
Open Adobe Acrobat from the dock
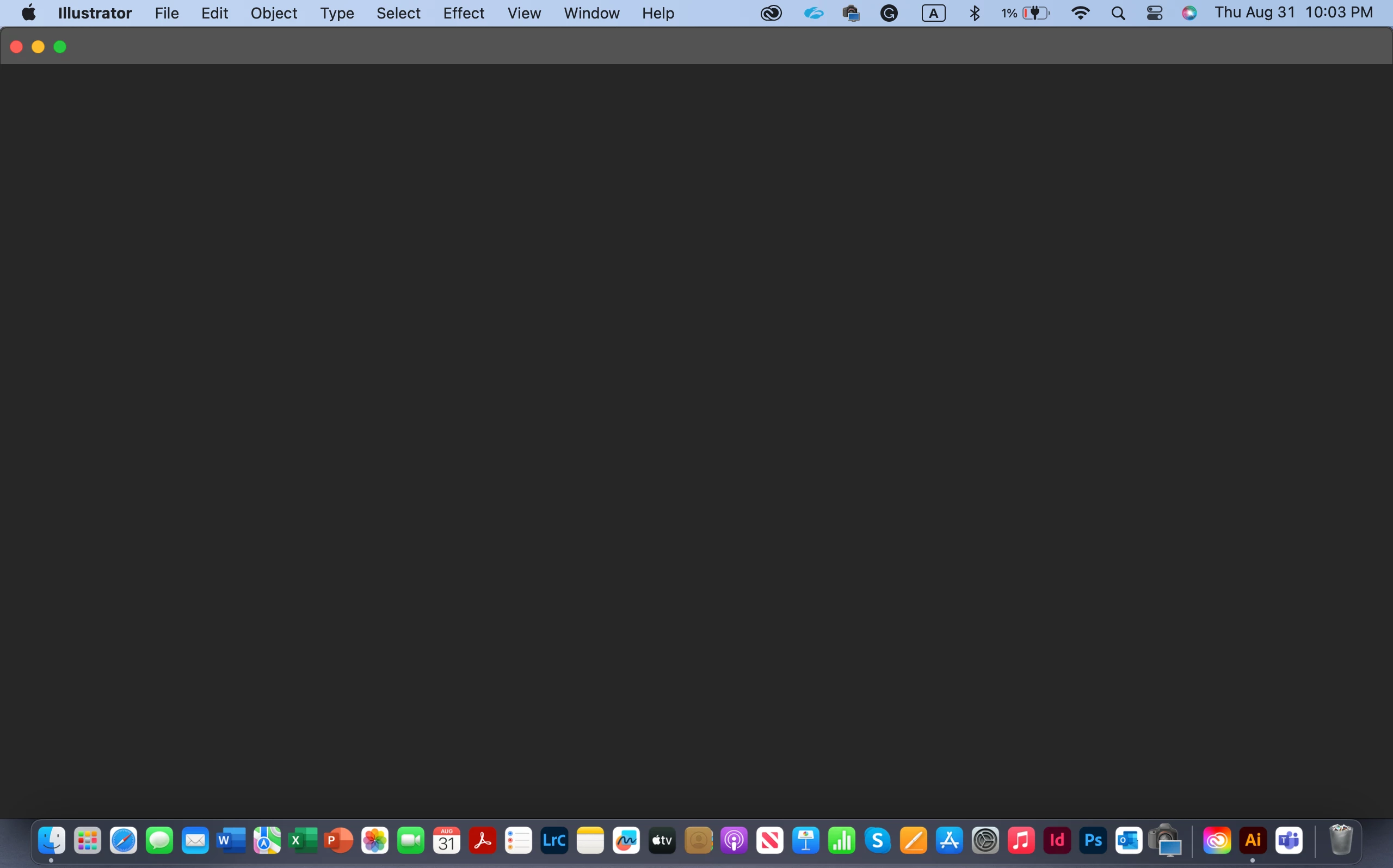482,840
